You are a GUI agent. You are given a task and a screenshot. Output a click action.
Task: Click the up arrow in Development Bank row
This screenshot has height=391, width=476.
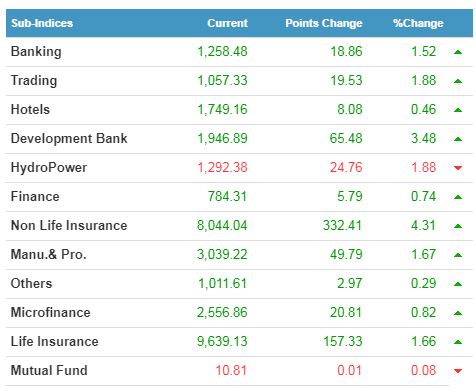pyautogui.click(x=458, y=139)
